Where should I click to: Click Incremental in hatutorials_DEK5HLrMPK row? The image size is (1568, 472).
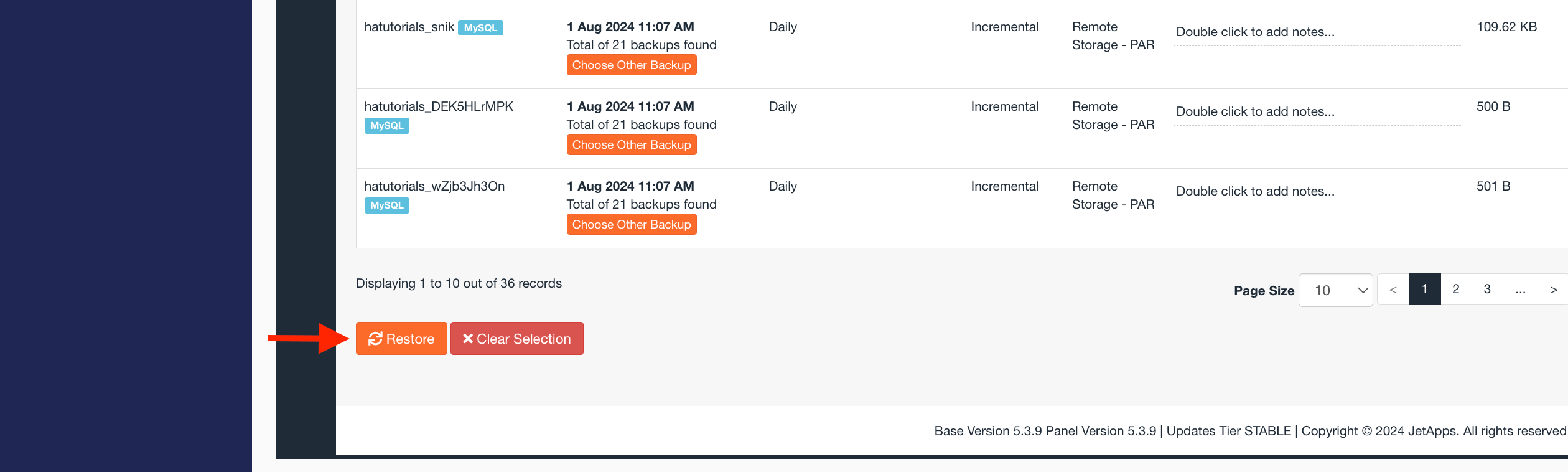click(x=1004, y=106)
